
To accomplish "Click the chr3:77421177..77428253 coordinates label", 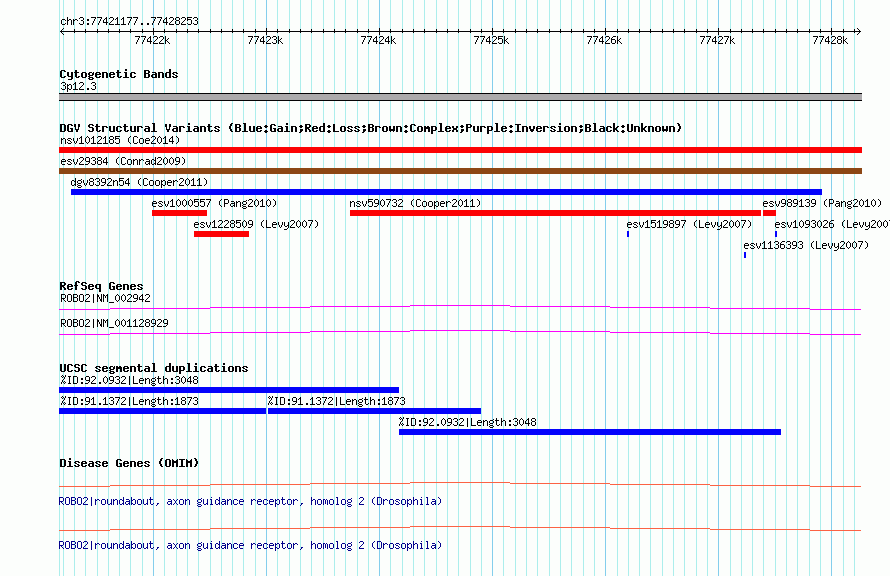I will point(129,21).
